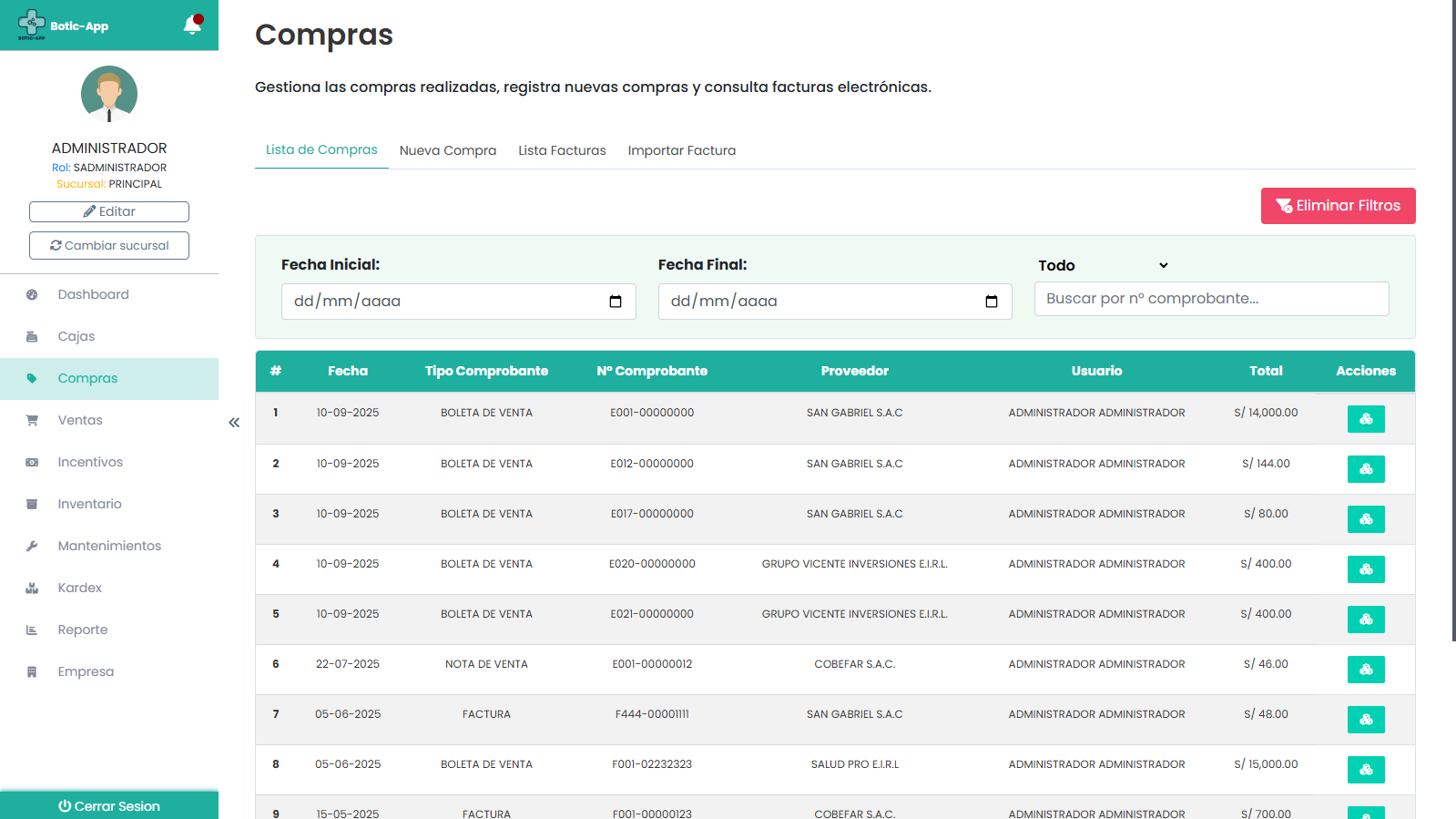Select the Importar Factura tab
Image resolution: width=1456 pixels, height=819 pixels.
[681, 150]
